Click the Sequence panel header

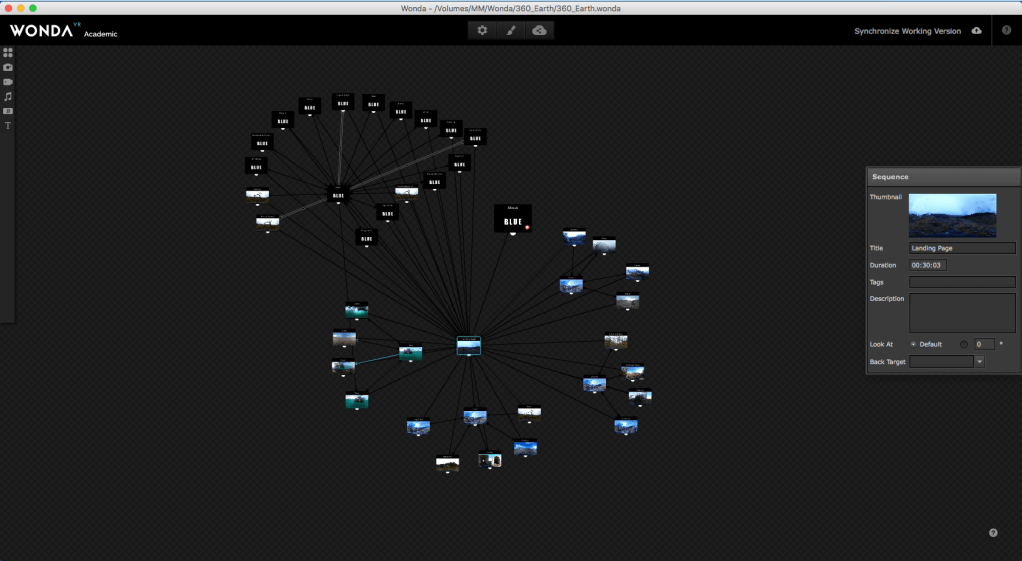tap(940, 177)
